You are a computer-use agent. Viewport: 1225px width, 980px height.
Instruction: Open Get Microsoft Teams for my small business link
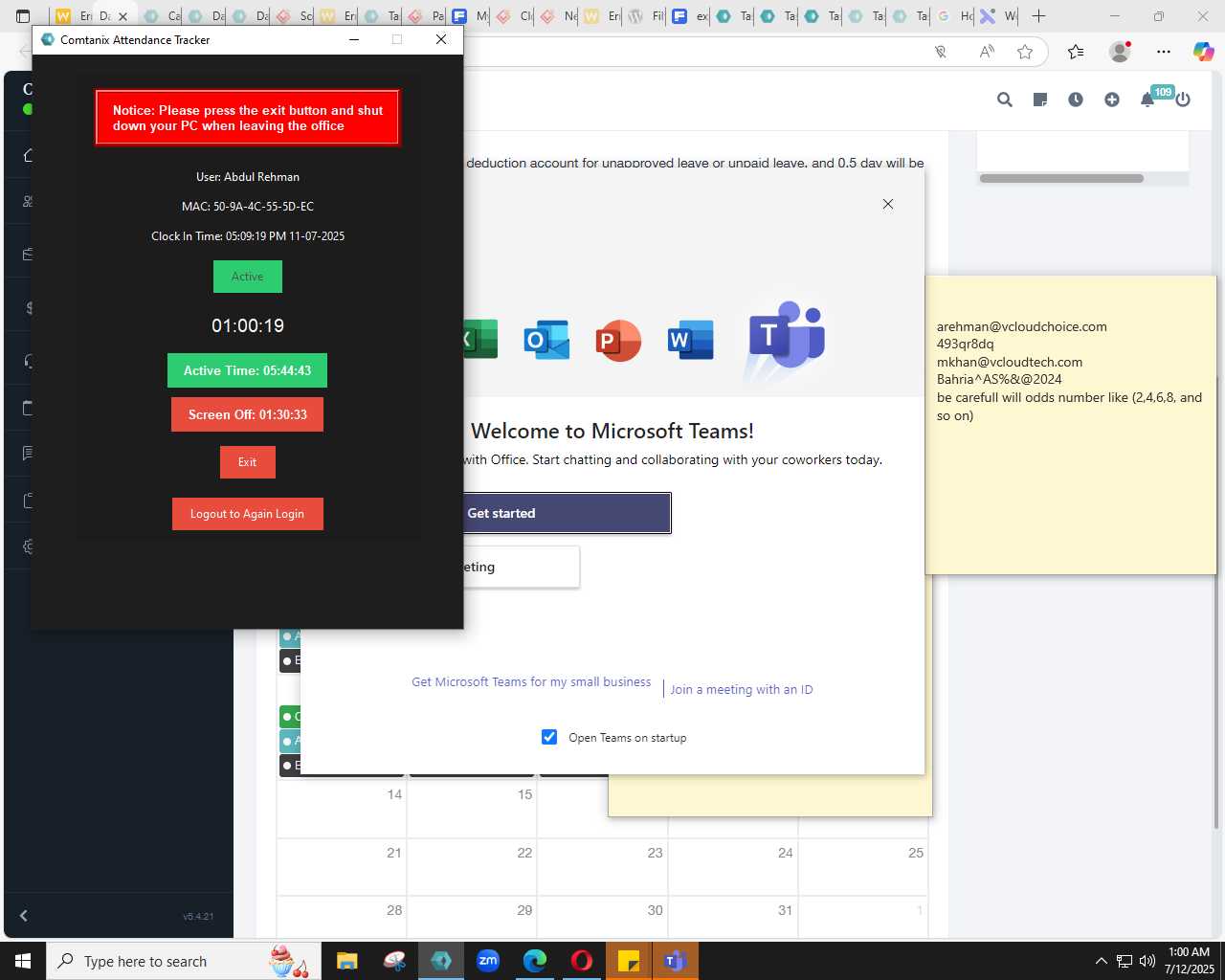[x=531, y=682]
